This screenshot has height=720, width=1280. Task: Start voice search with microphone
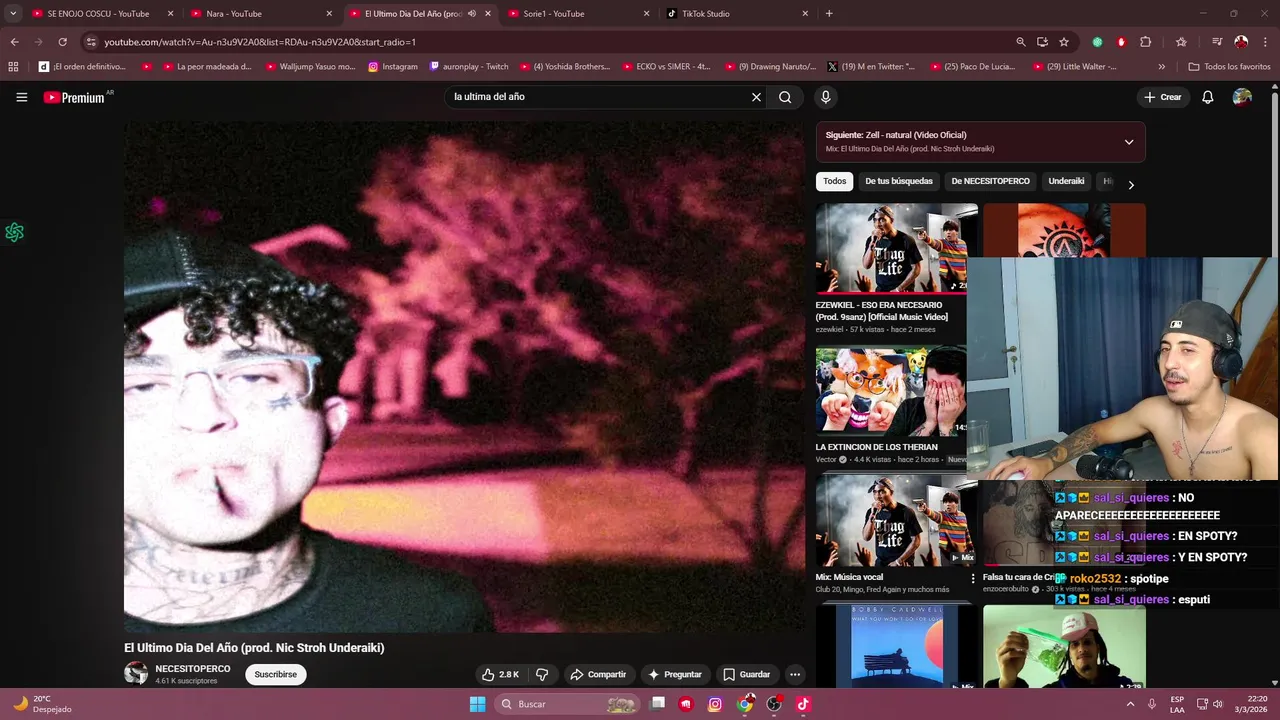[825, 97]
